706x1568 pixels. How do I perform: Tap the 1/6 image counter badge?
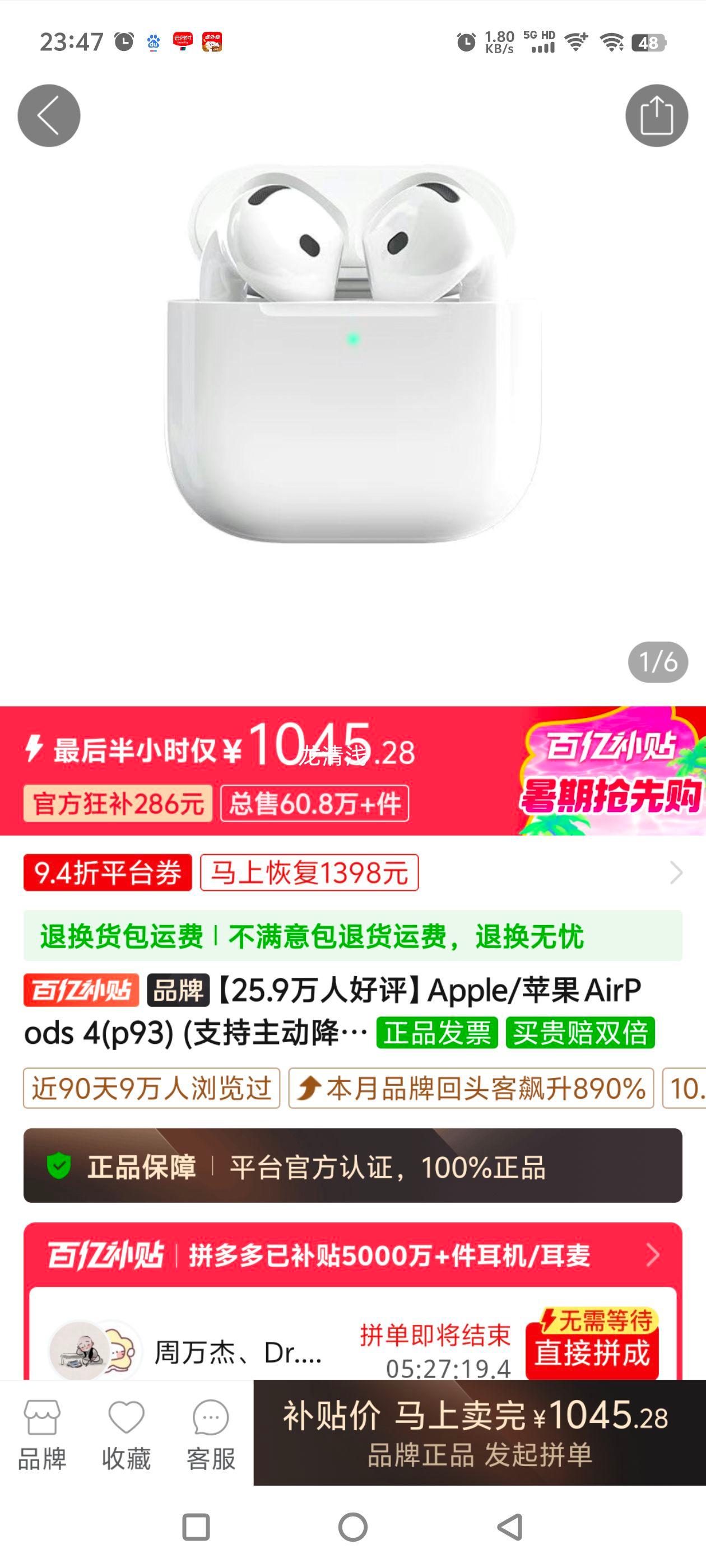(x=658, y=662)
